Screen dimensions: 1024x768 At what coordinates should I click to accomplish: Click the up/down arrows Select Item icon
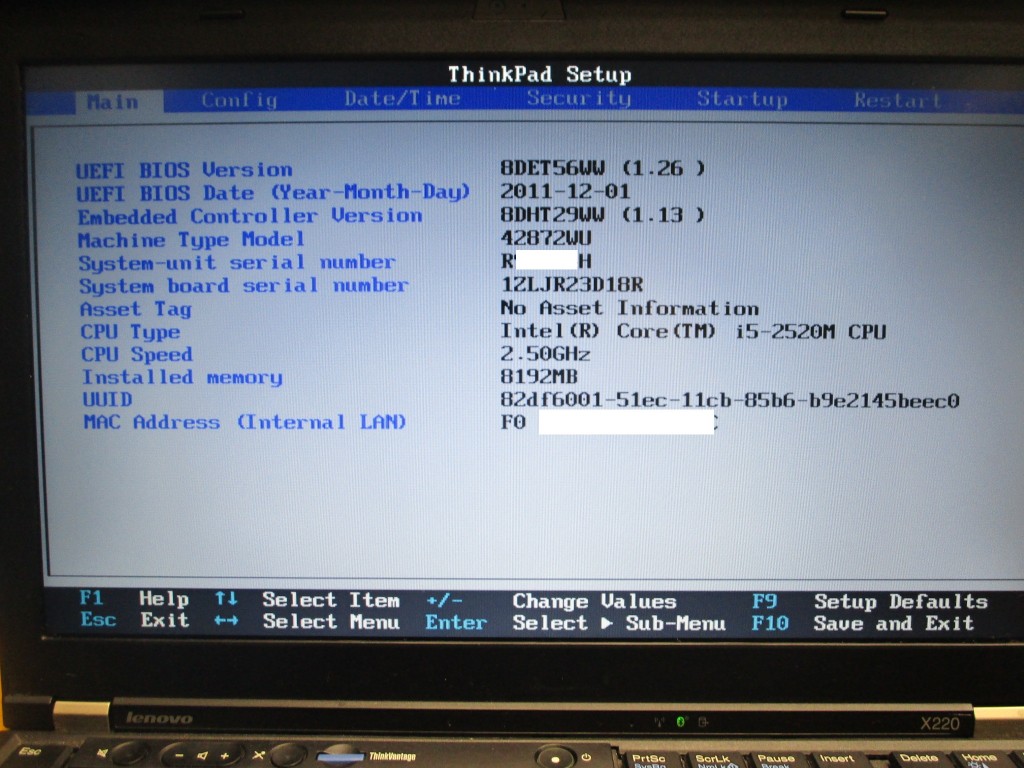click(226, 598)
